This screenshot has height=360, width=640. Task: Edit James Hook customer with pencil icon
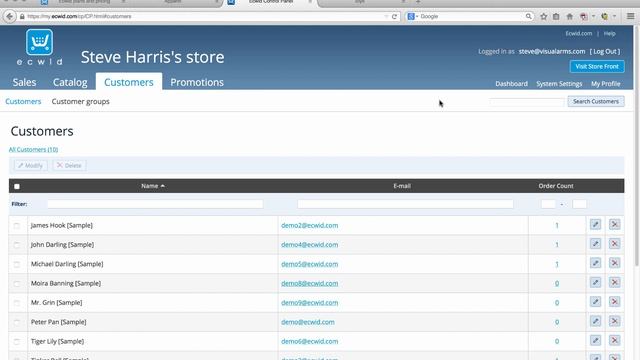(595, 224)
